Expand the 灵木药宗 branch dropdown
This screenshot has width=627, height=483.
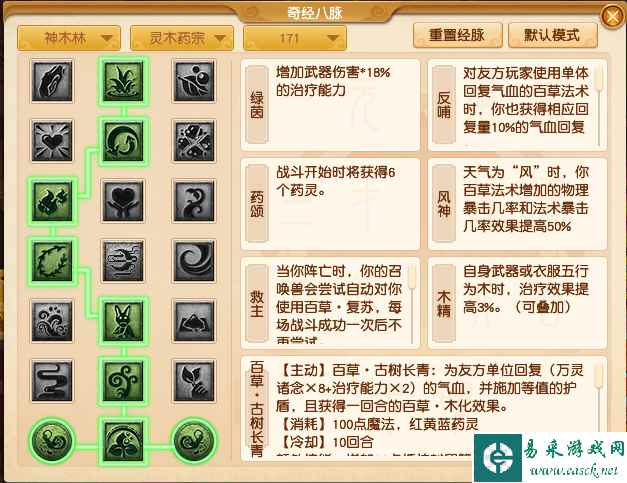click(x=182, y=38)
